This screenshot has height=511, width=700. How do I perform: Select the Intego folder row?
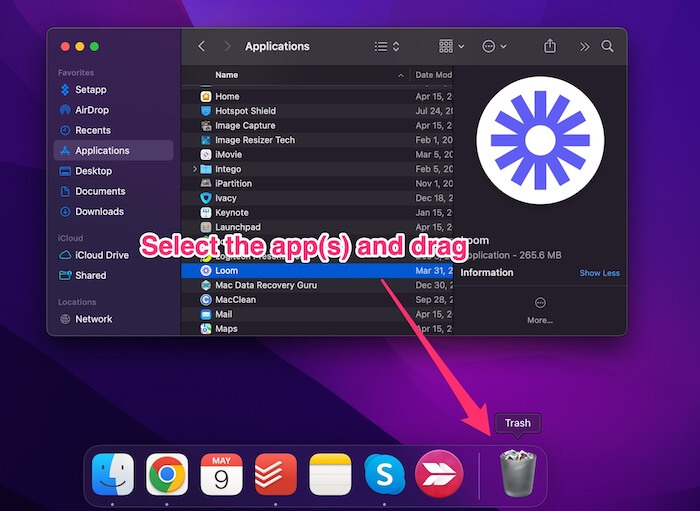(317, 169)
